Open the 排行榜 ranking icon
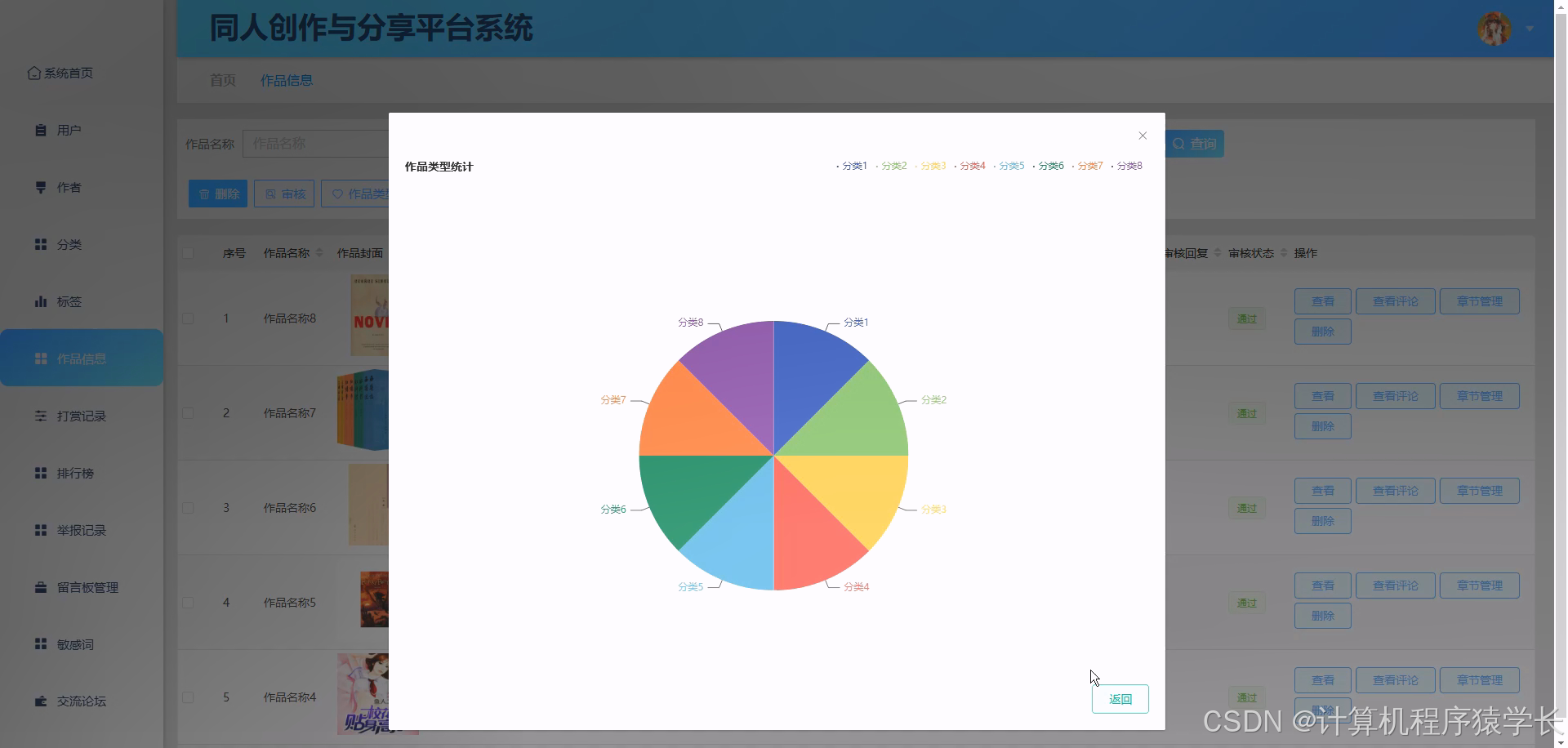The height and width of the screenshot is (748, 1568). (41, 473)
